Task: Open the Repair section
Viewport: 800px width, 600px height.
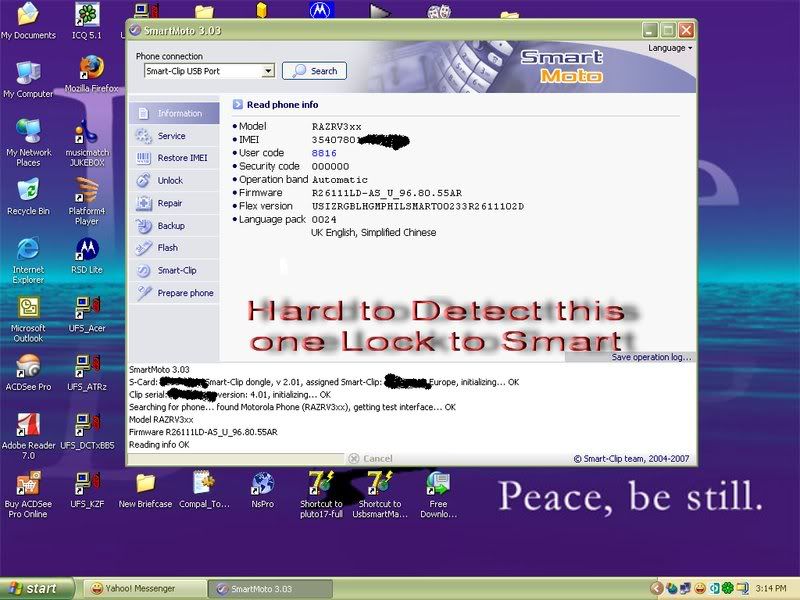Action: point(174,203)
